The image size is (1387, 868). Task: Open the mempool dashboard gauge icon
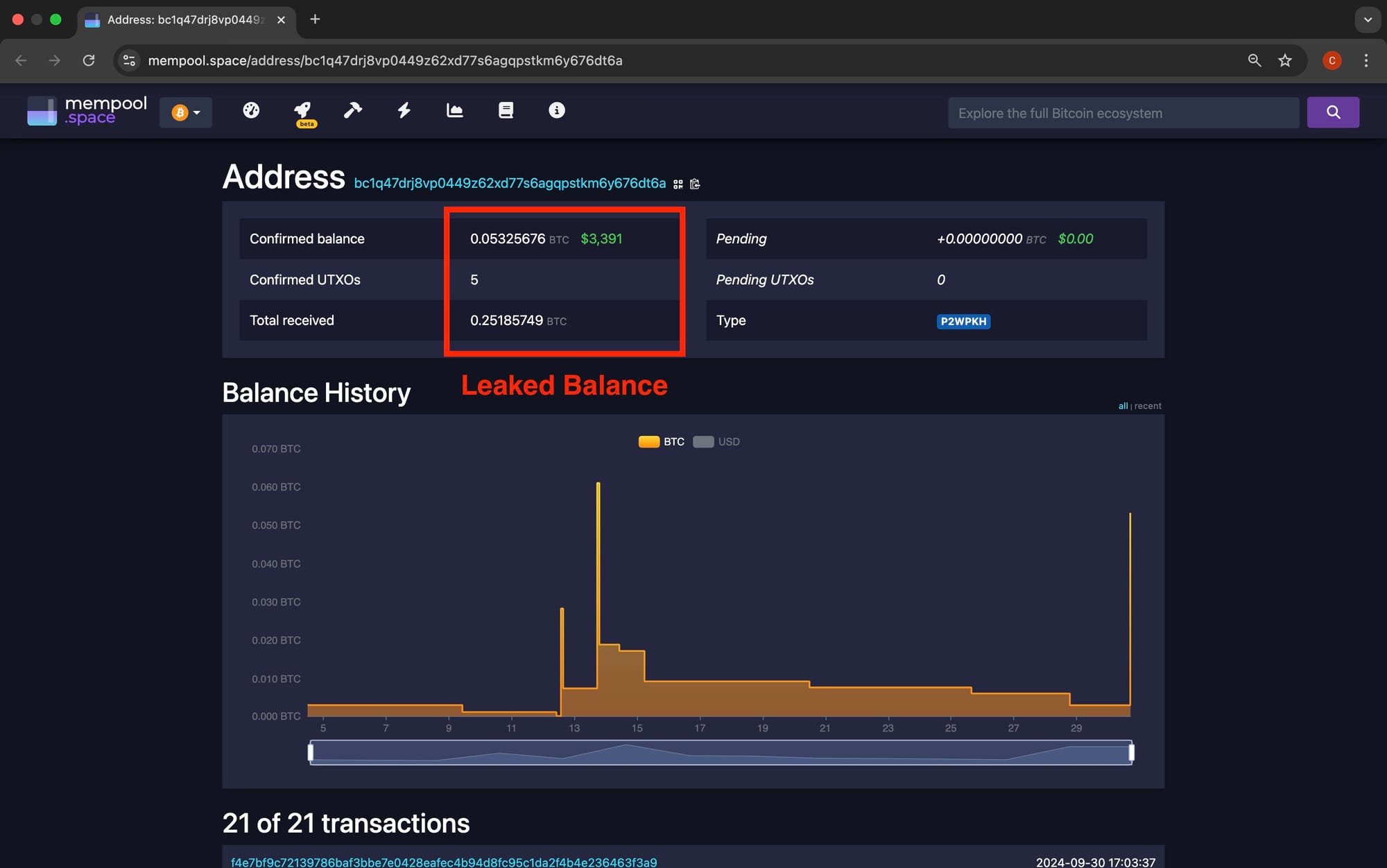click(x=251, y=110)
